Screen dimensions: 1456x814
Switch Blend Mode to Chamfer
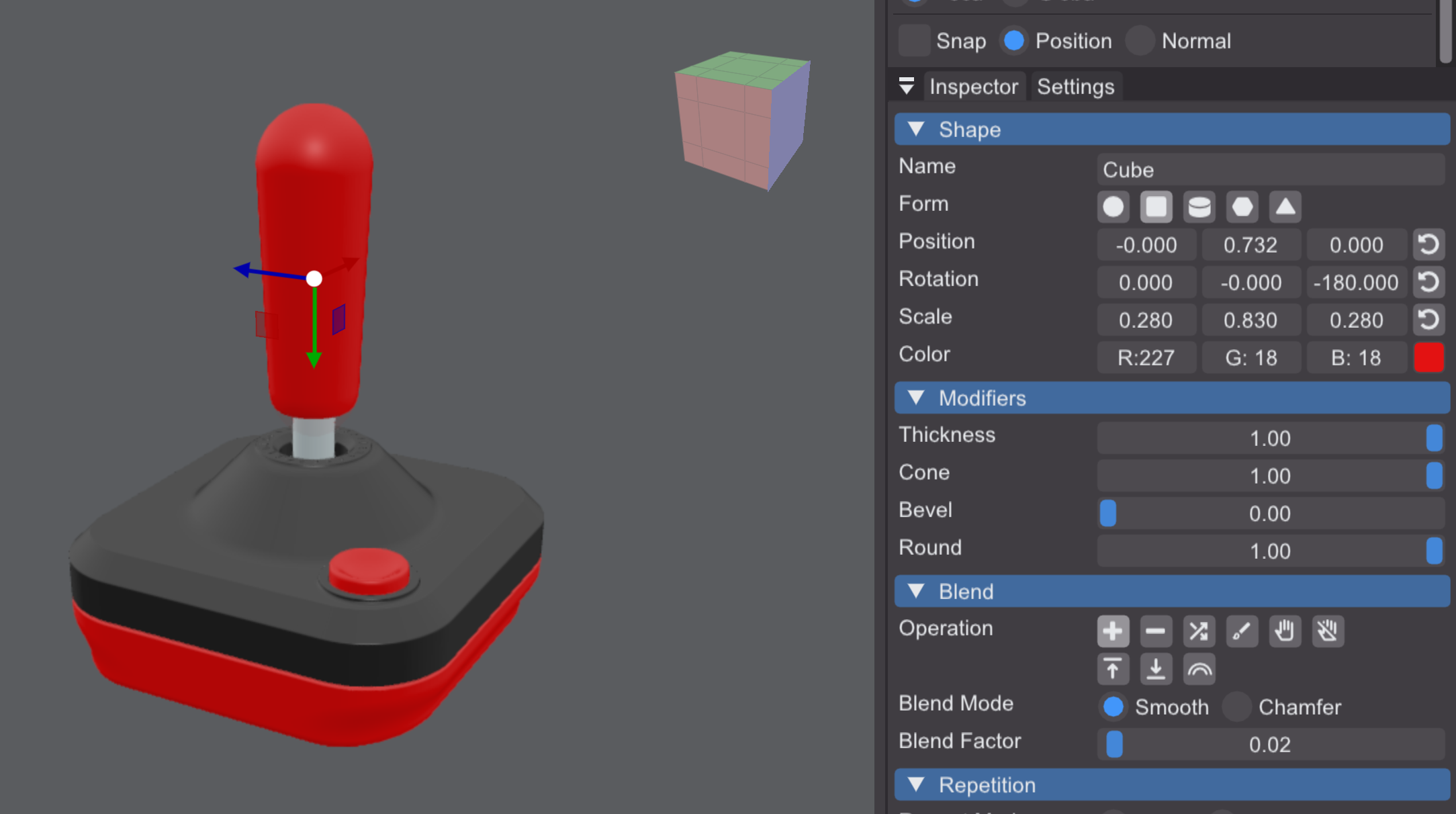click(1236, 707)
